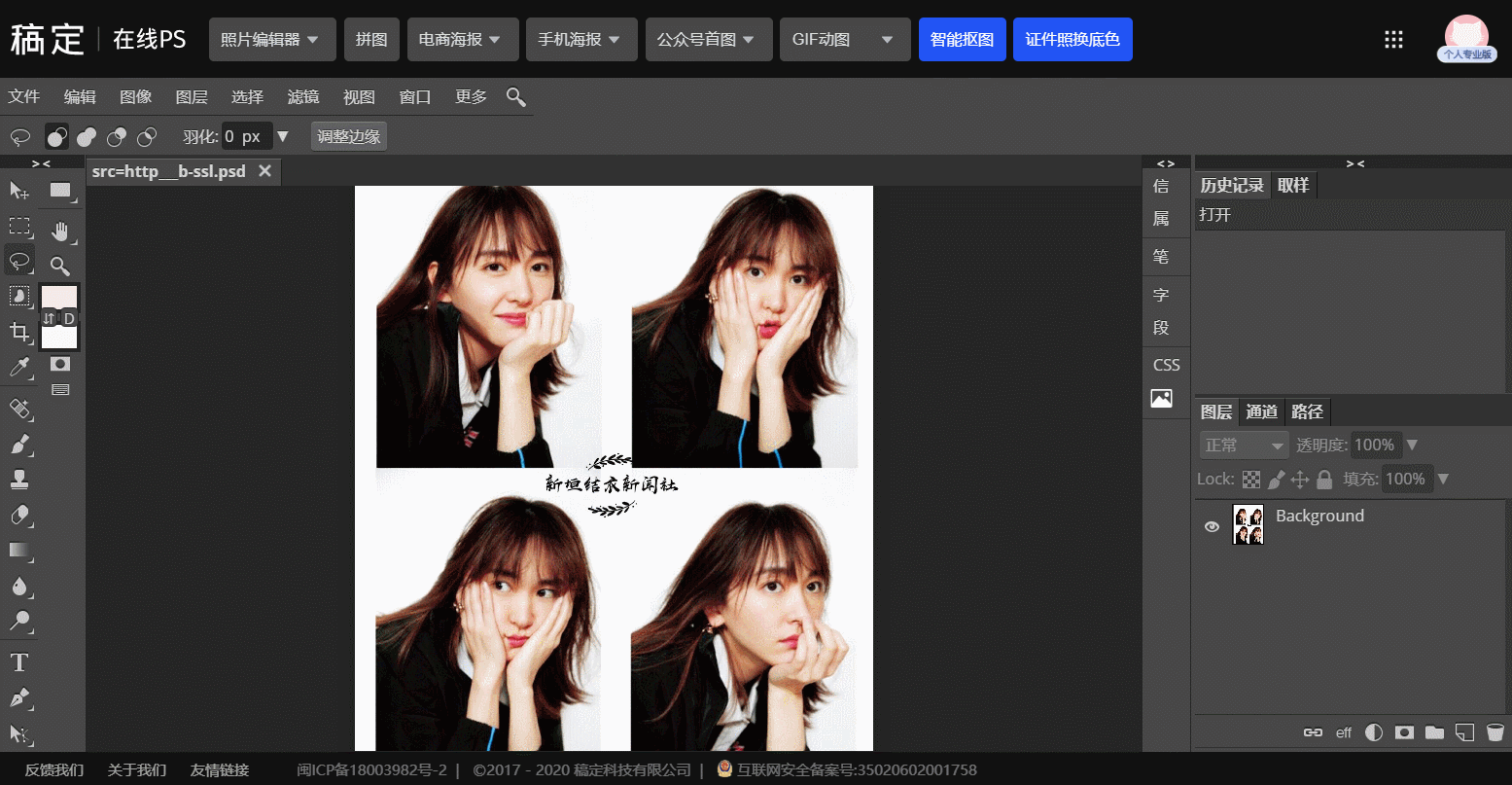The width and height of the screenshot is (1512, 785).
Task: Create a new layer folder
Action: pos(1434,732)
